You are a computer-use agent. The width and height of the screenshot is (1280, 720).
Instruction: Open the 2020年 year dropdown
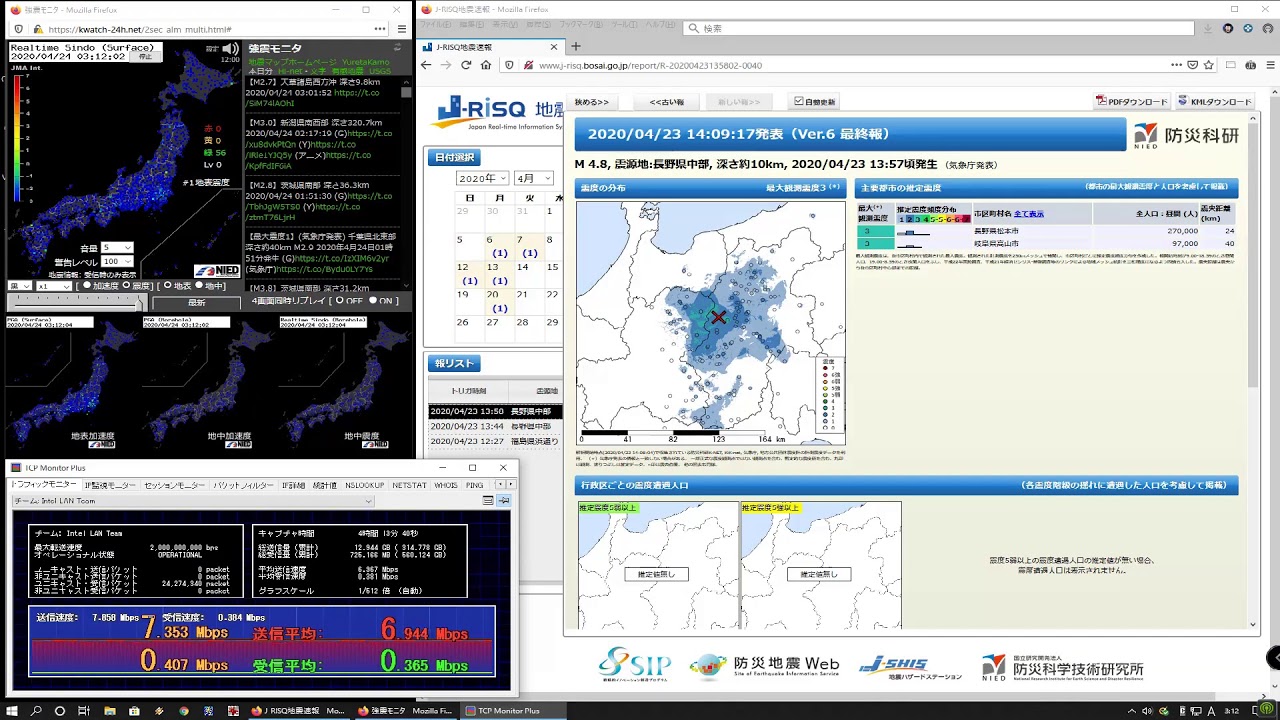(483, 178)
